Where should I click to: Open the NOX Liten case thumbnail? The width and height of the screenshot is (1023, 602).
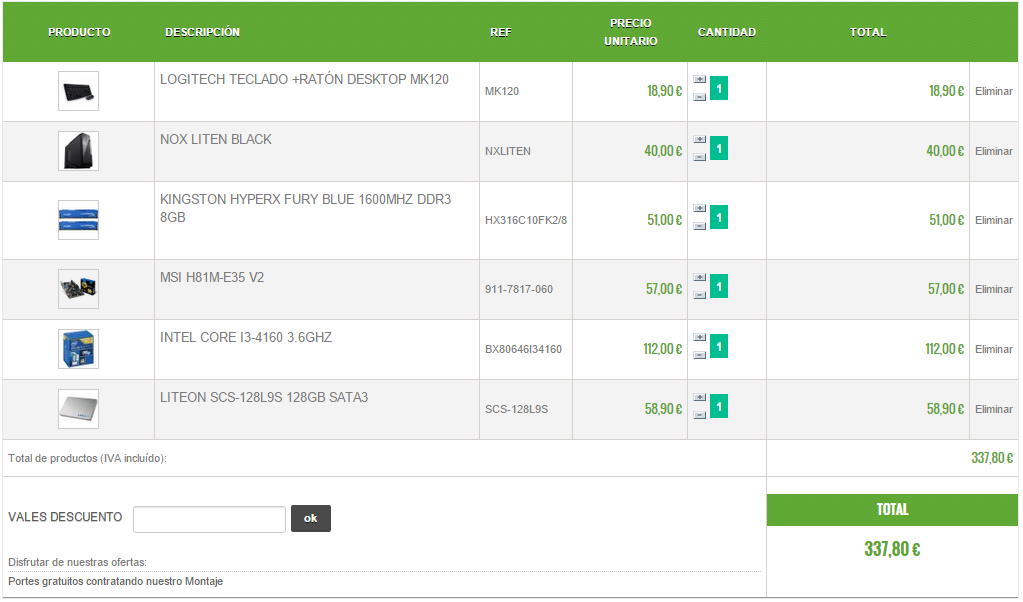tap(78, 151)
